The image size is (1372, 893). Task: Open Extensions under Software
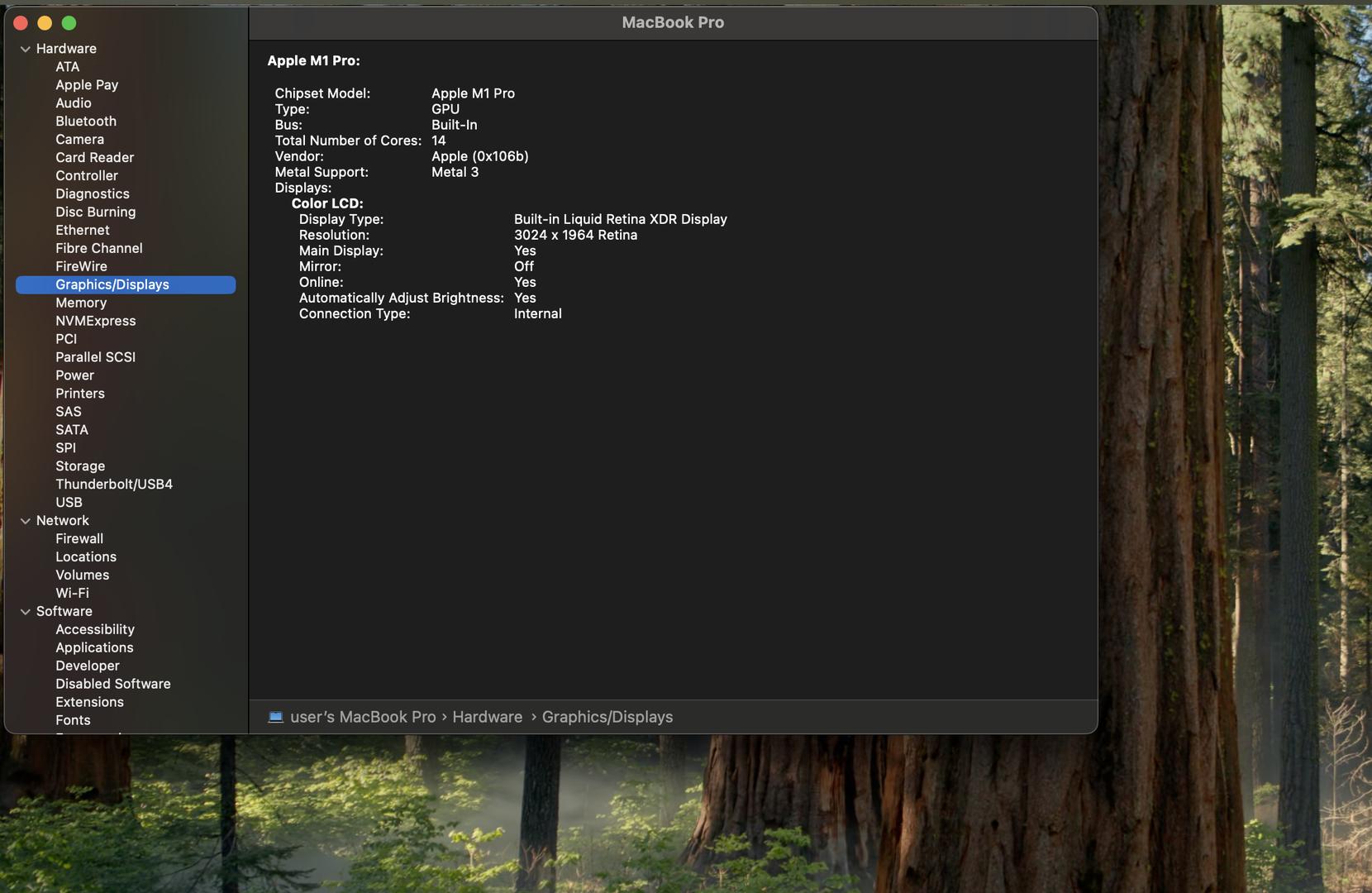pos(89,703)
